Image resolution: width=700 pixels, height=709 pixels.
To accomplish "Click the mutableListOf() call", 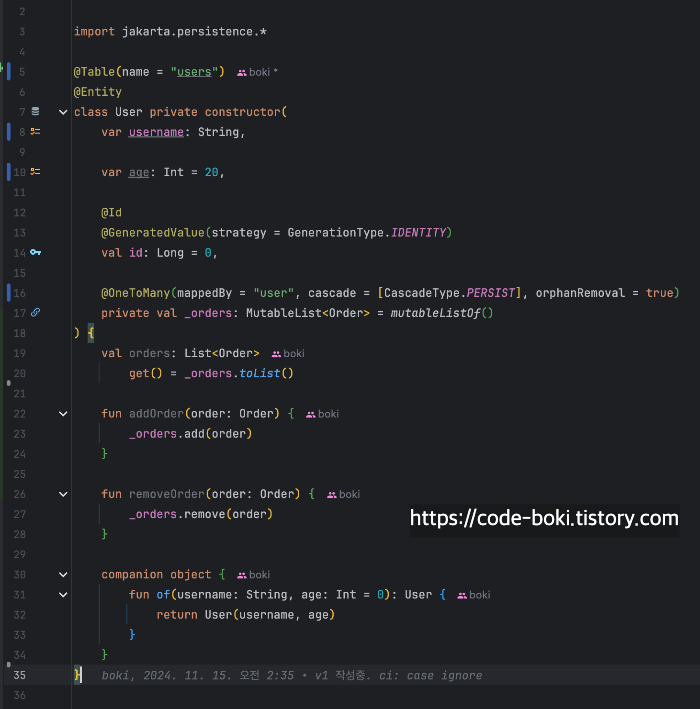I will [x=442, y=313].
